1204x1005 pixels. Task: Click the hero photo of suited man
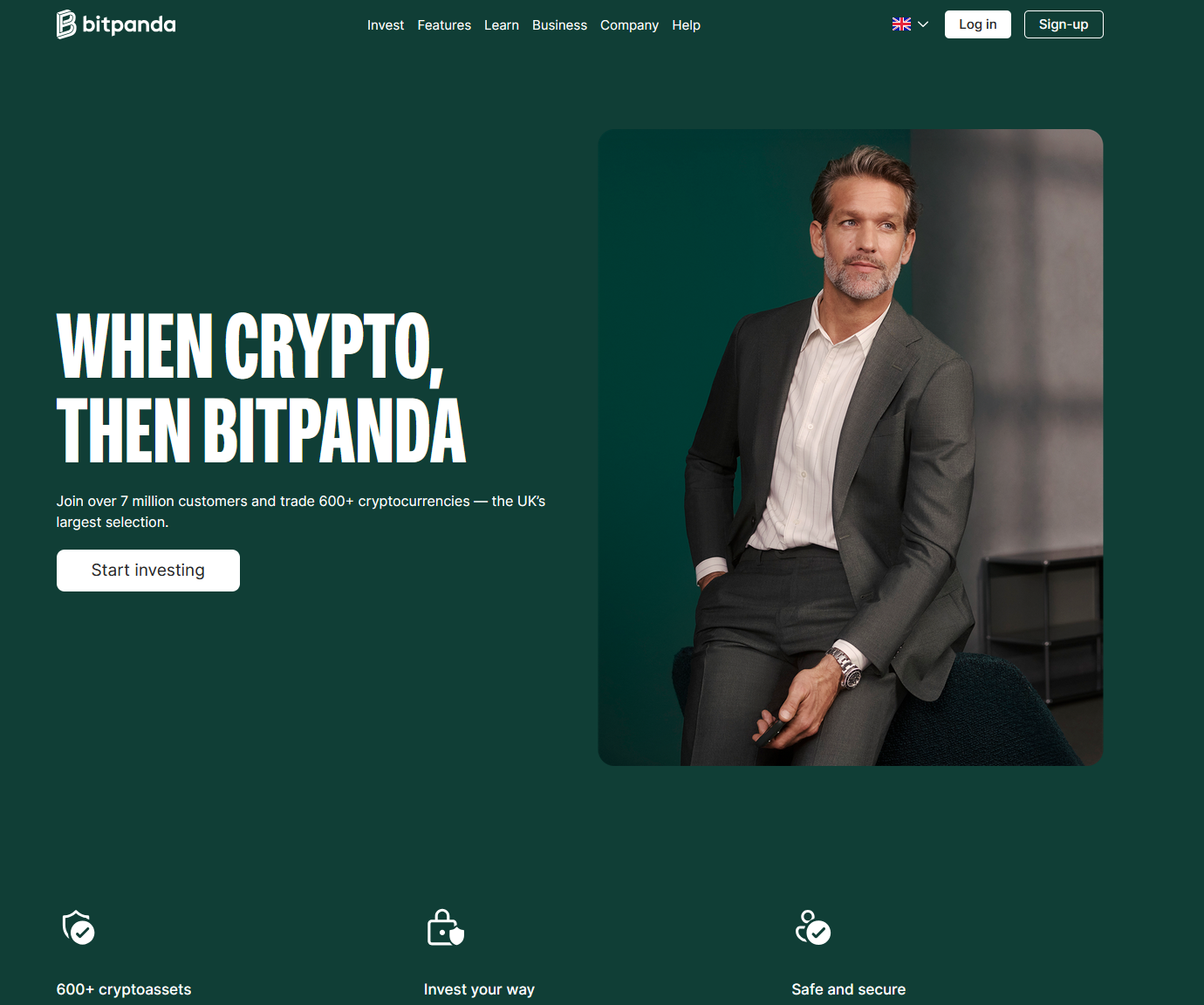tap(851, 448)
